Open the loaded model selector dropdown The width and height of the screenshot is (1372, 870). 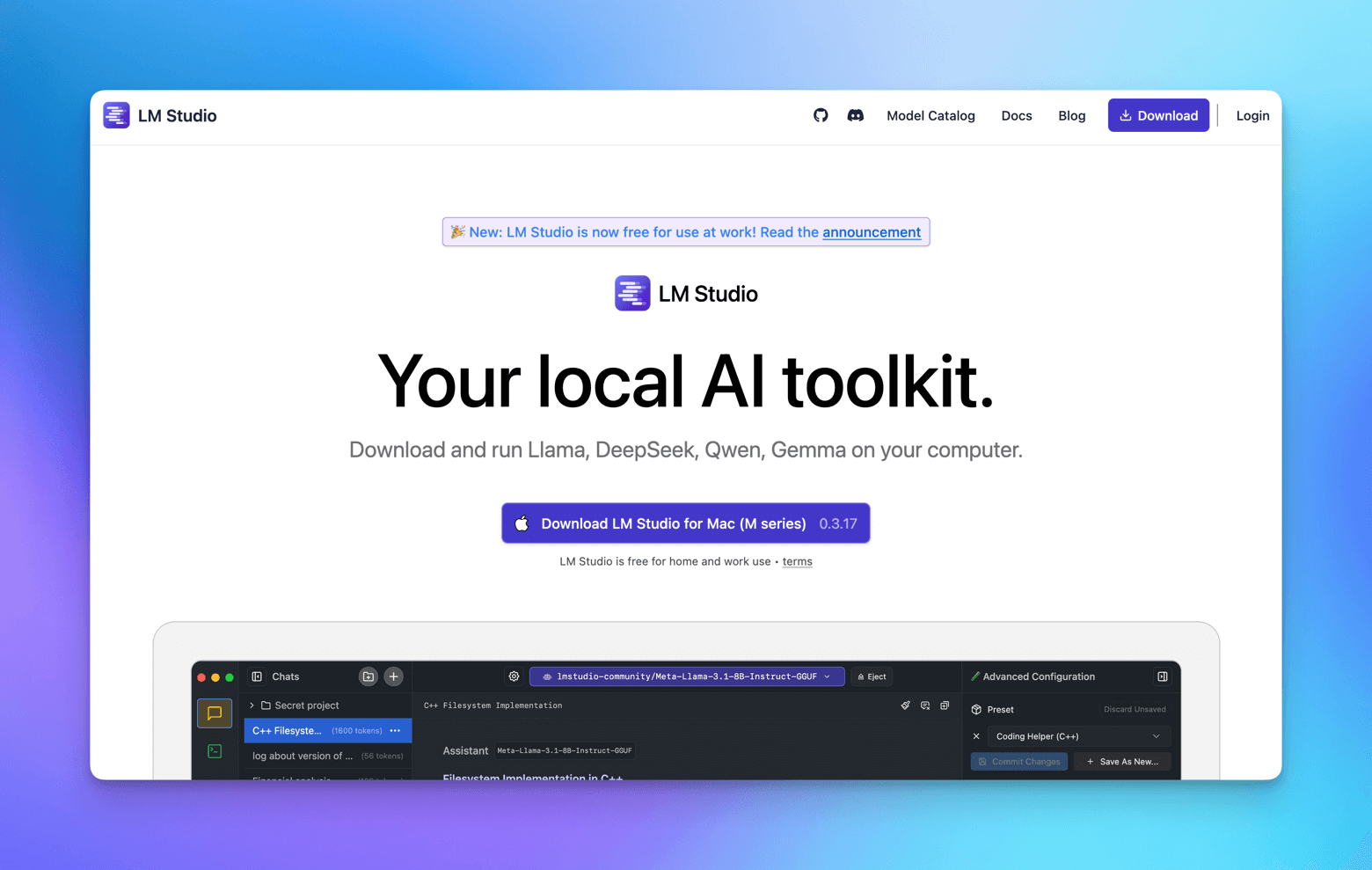coord(687,676)
